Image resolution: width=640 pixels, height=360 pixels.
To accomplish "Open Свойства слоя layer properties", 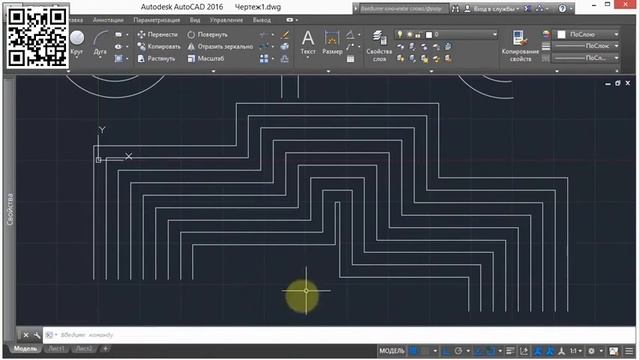I will [x=379, y=46].
